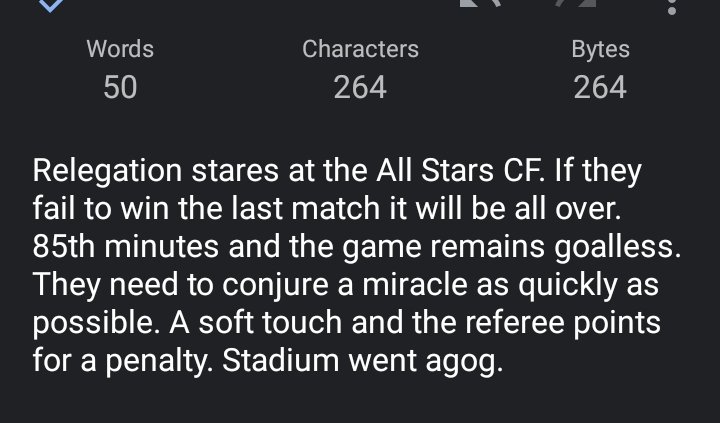Tap the Words counter label
The height and width of the screenshot is (423, 720).
[120, 49]
